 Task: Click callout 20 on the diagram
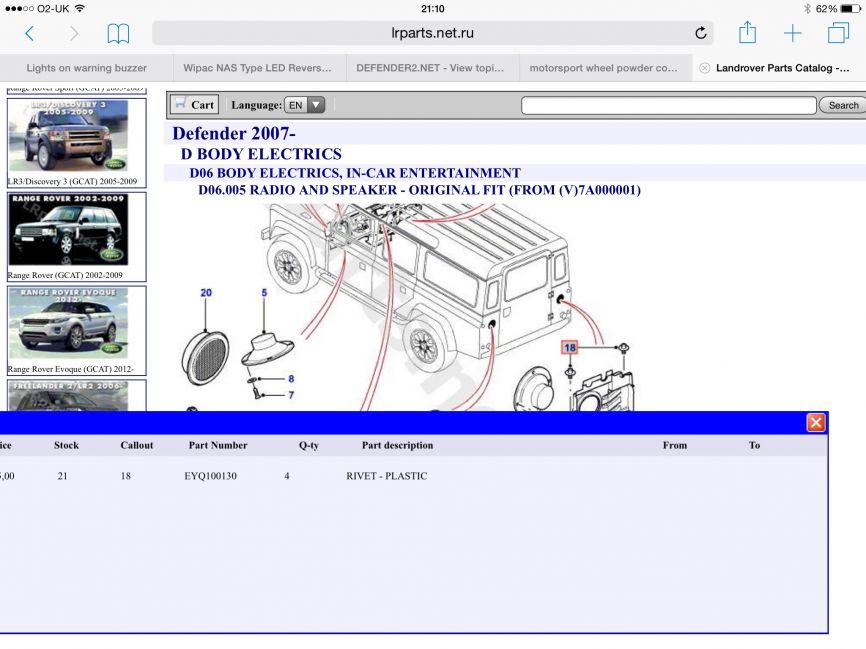pos(206,293)
